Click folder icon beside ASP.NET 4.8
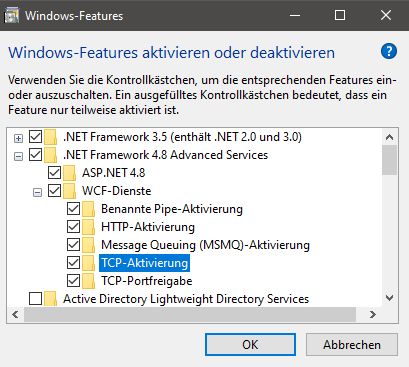Viewport: 409px width, 367px height. point(70,173)
